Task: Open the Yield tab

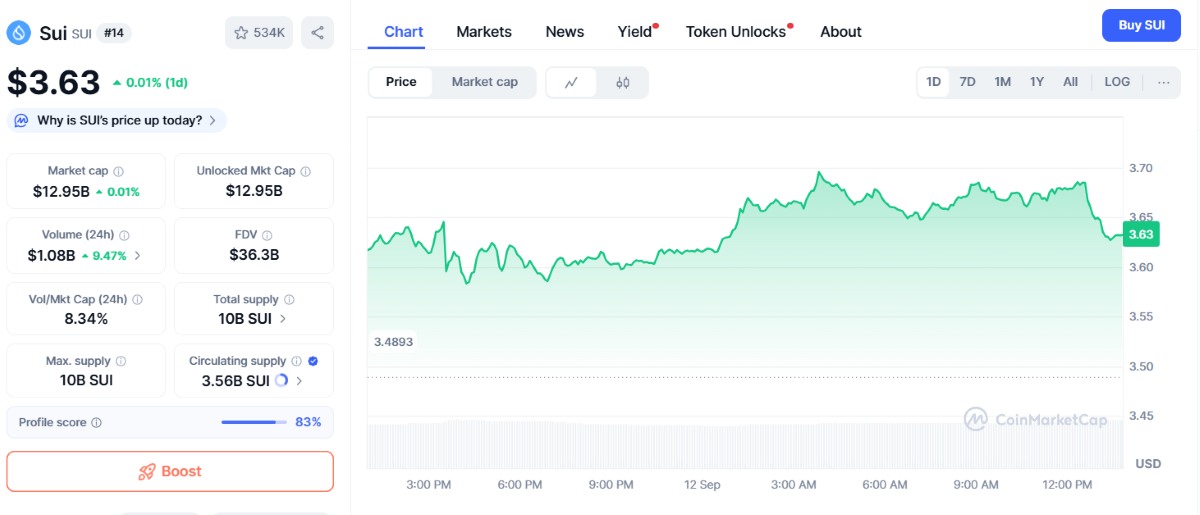Action: pos(635,32)
